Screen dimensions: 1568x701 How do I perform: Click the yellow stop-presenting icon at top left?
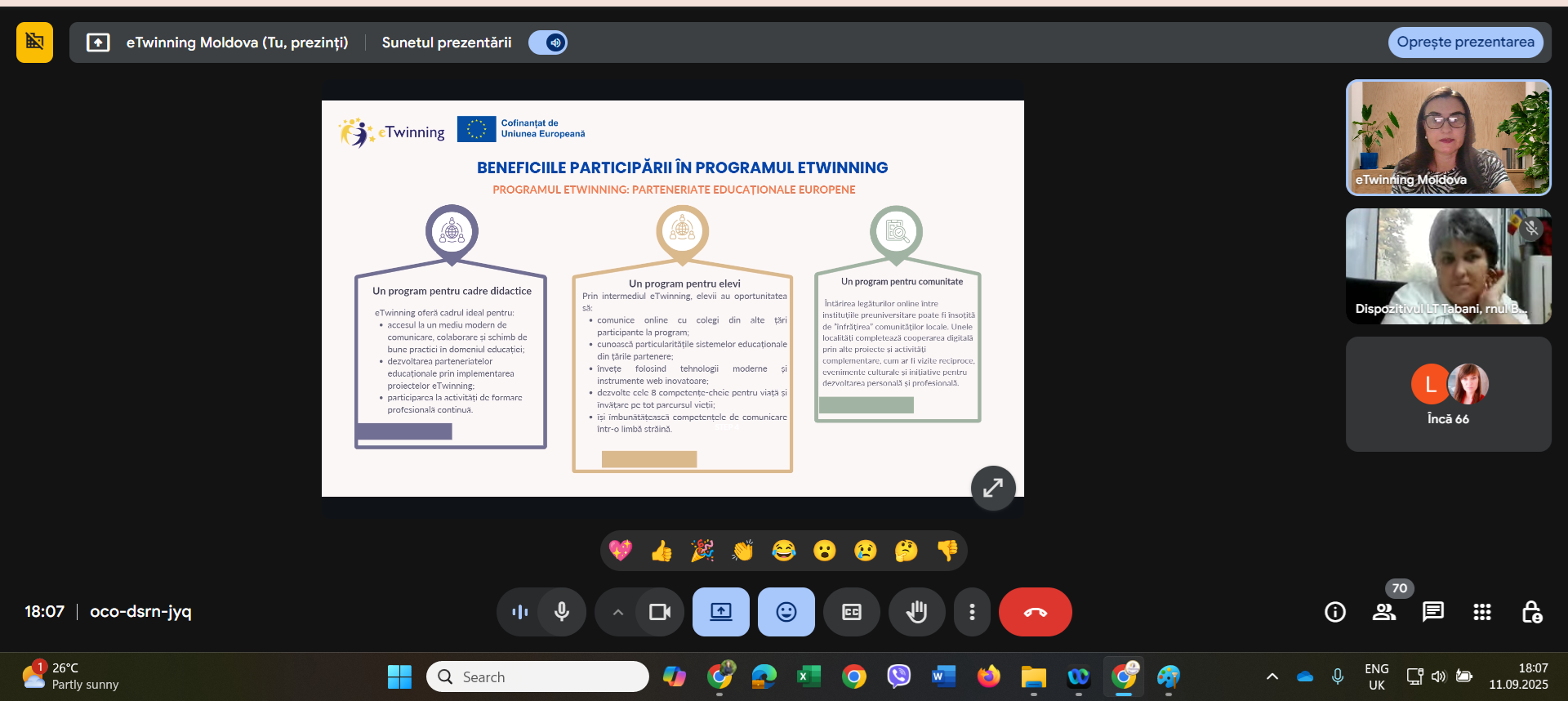[34, 42]
